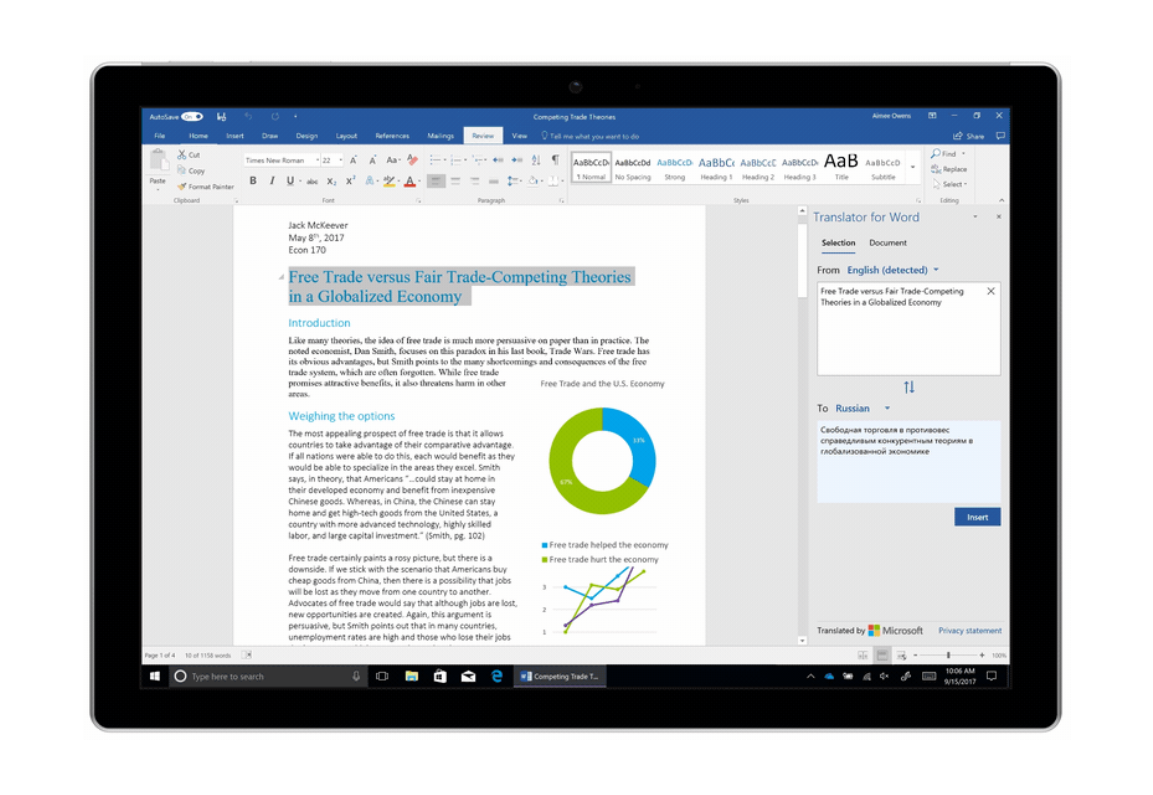
Task: Show paragraph marks with the pilcrow icon
Action: point(555,160)
